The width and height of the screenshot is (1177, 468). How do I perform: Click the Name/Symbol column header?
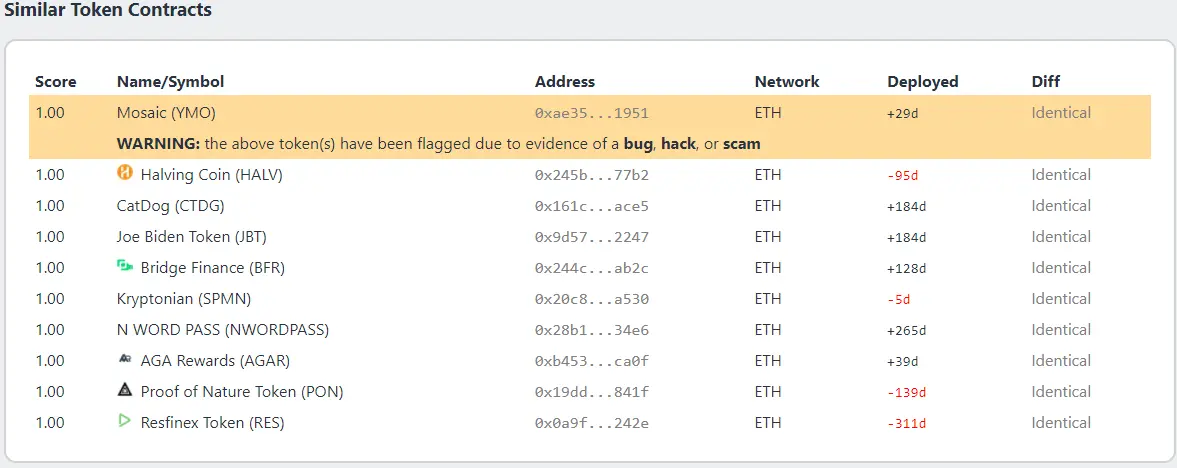click(x=170, y=82)
